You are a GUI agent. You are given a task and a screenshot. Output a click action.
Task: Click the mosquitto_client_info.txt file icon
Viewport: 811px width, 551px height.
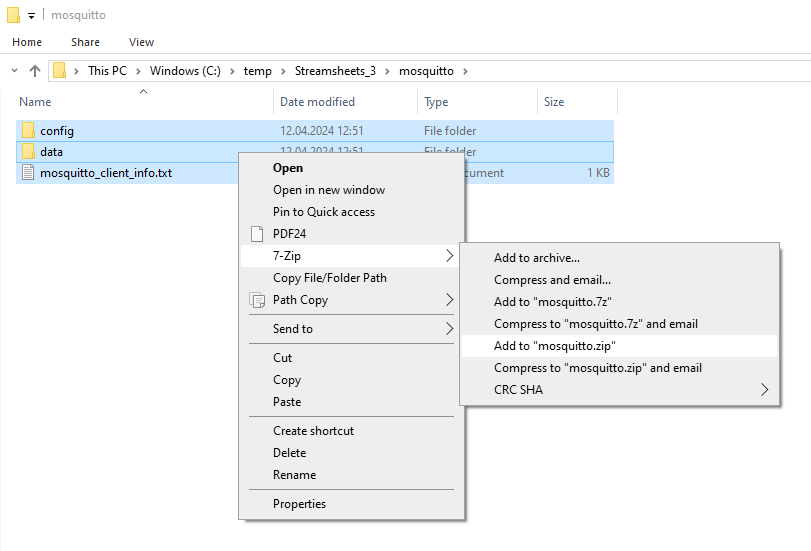point(28,173)
